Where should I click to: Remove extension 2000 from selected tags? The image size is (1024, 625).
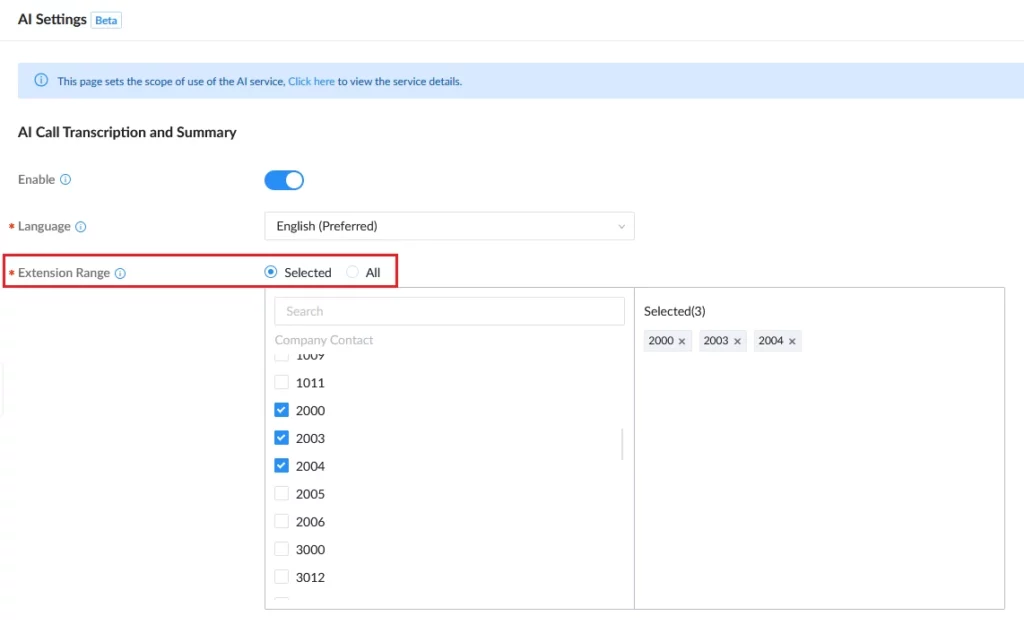point(682,341)
